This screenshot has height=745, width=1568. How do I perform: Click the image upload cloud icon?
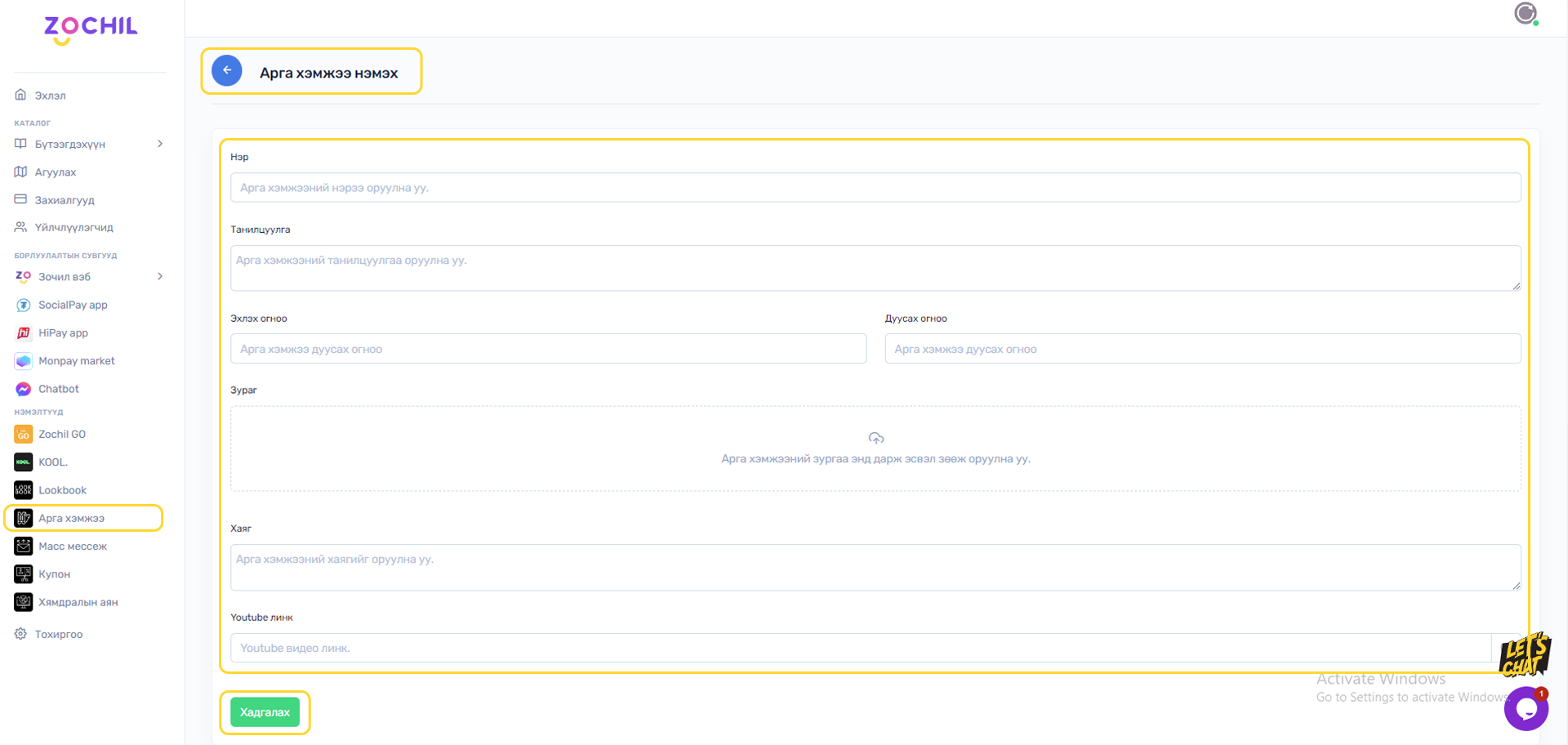[x=875, y=439]
